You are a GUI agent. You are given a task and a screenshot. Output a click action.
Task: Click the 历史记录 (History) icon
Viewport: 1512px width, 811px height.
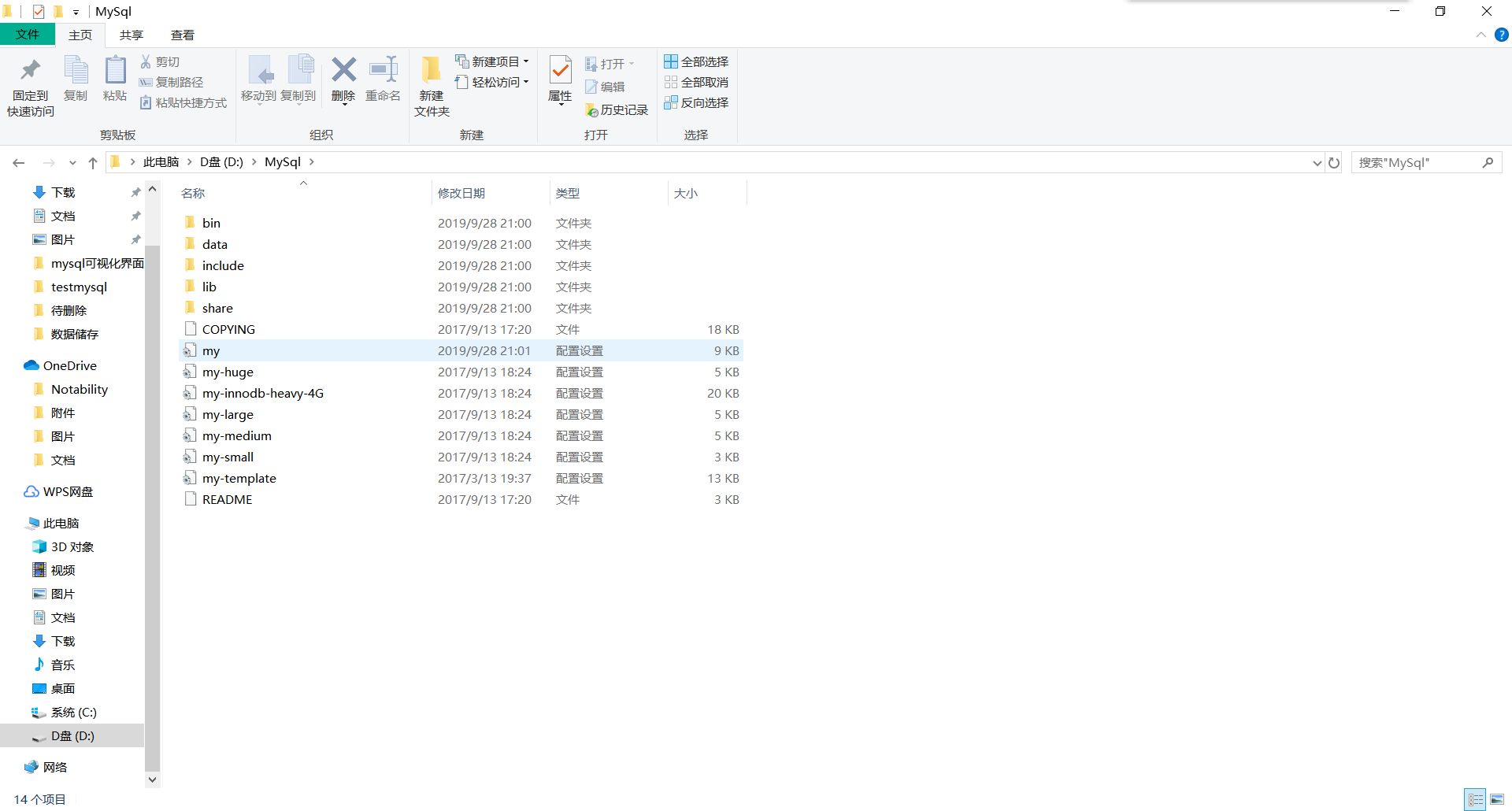pos(617,109)
